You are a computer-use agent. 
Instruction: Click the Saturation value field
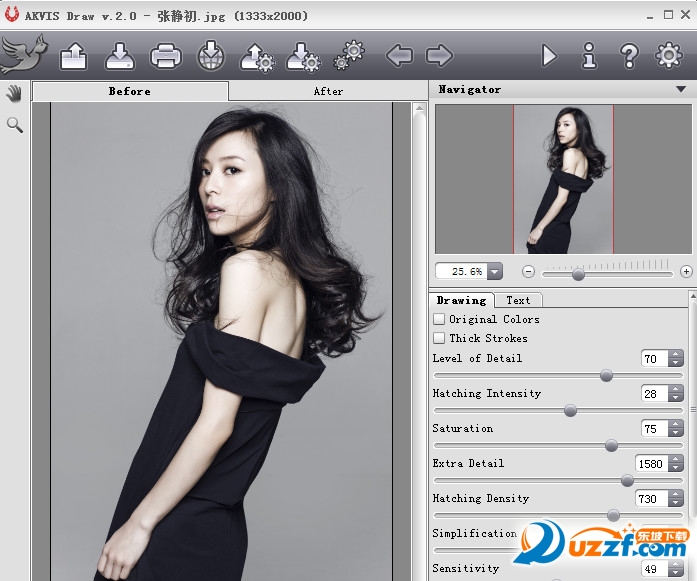(655, 429)
